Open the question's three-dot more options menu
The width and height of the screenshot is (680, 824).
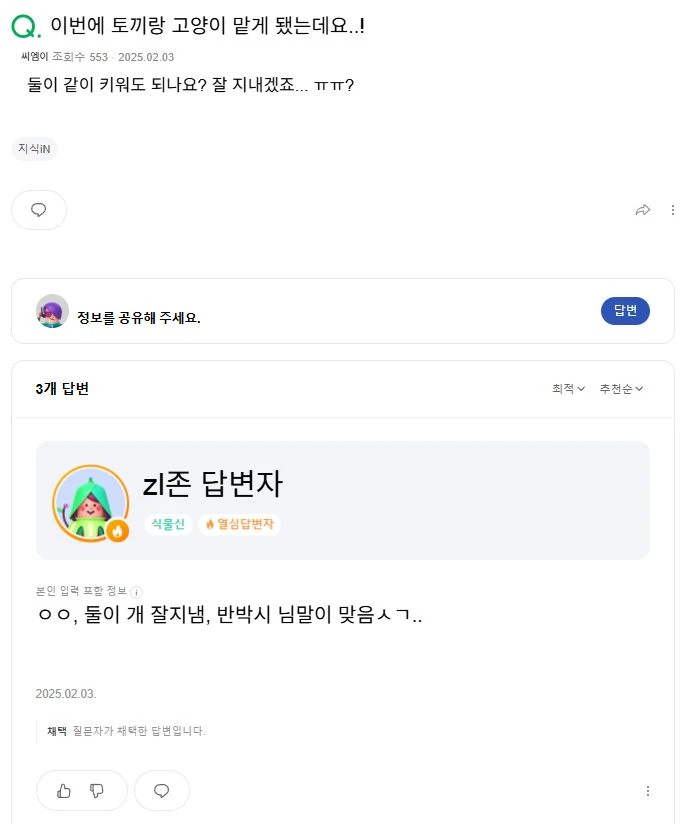pos(673,210)
